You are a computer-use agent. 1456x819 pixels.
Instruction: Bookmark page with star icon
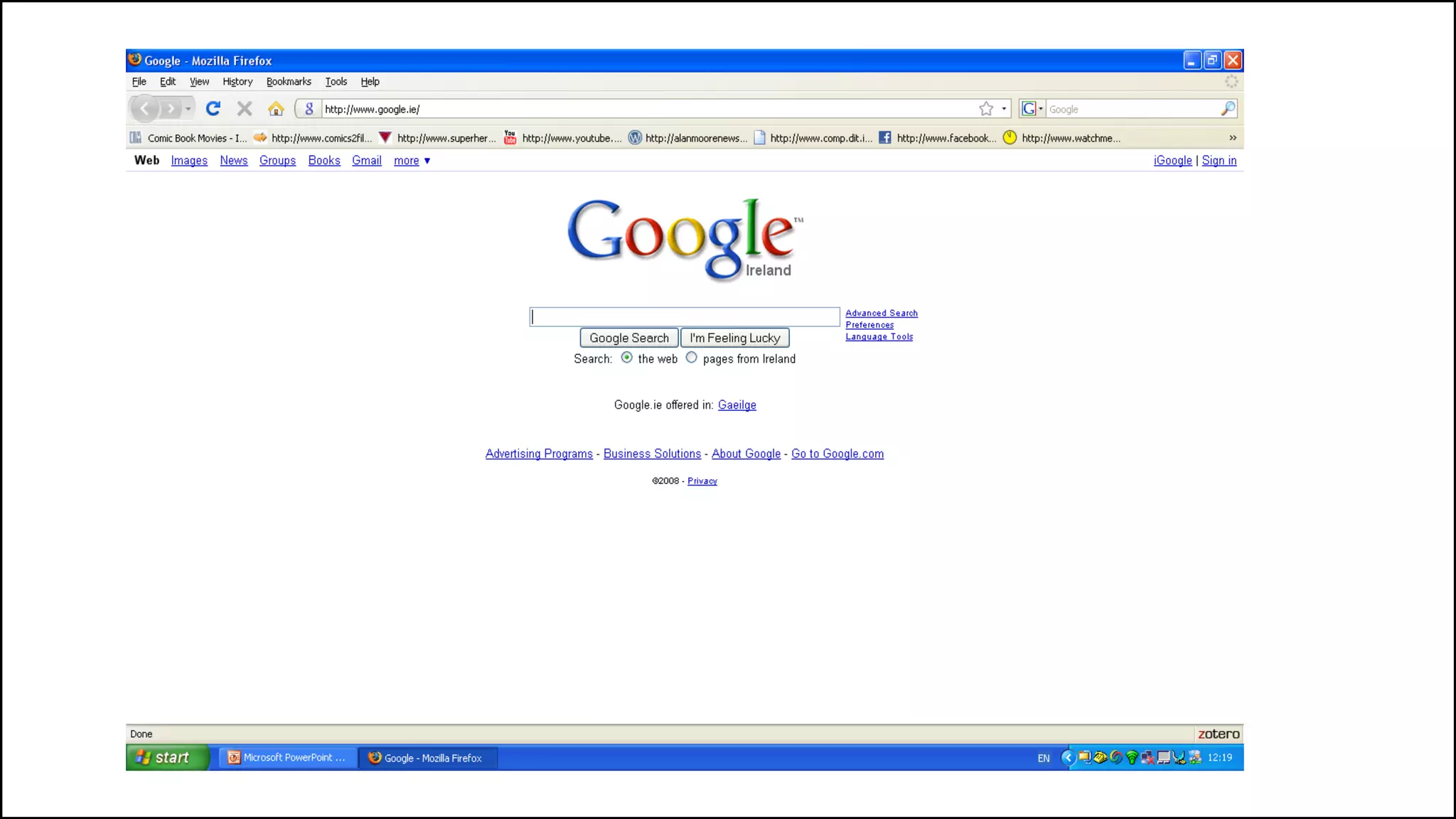pyautogui.click(x=986, y=109)
